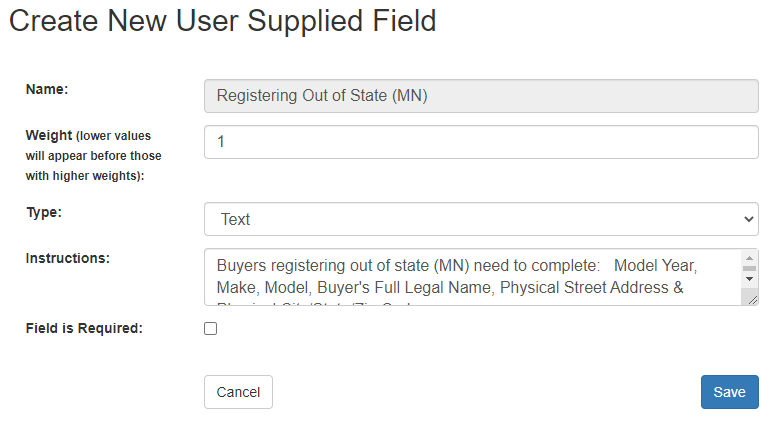Click the bold "Weight" label
The height and width of the screenshot is (426, 778).
click(48, 135)
